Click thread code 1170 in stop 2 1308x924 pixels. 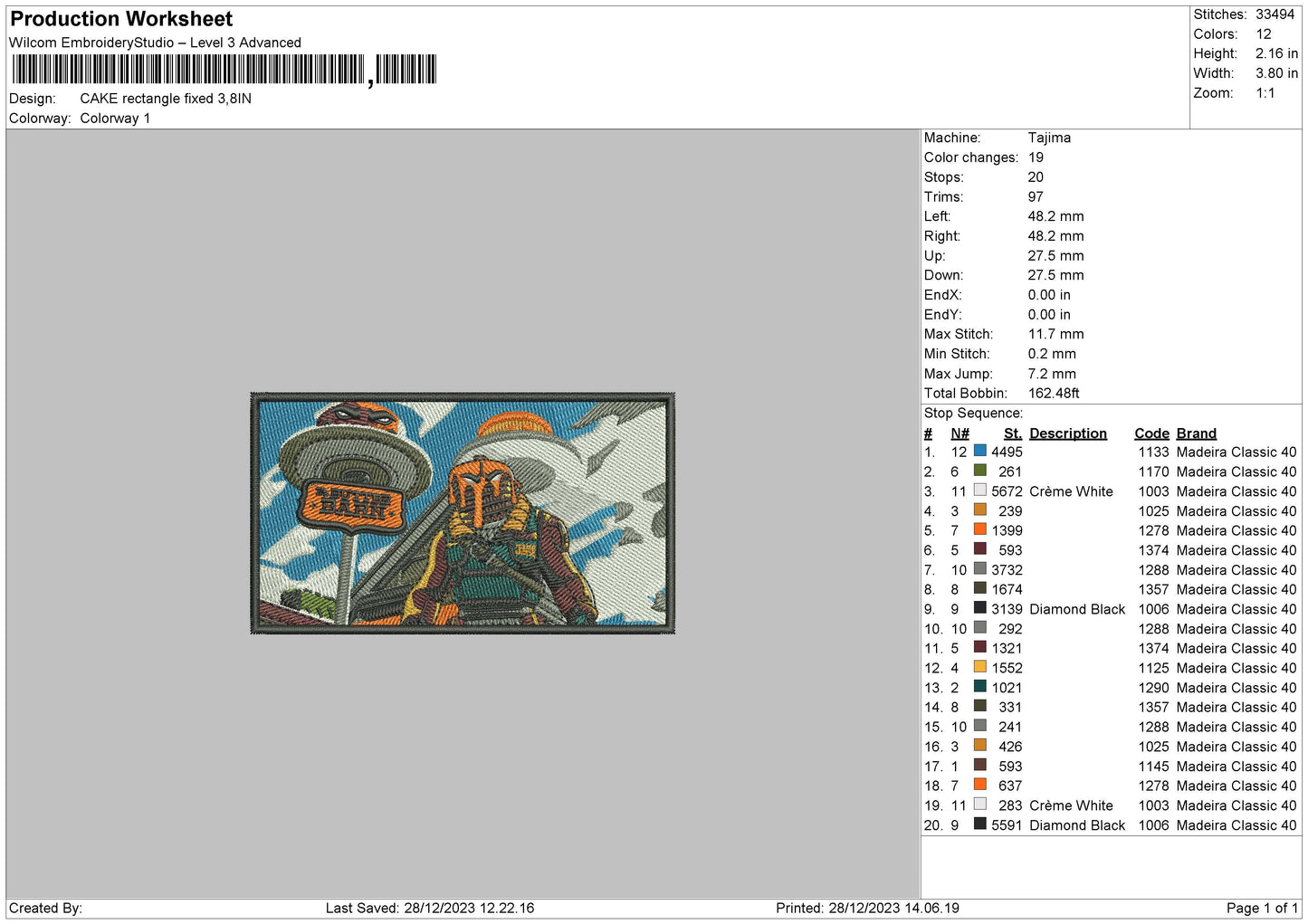tap(1153, 472)
